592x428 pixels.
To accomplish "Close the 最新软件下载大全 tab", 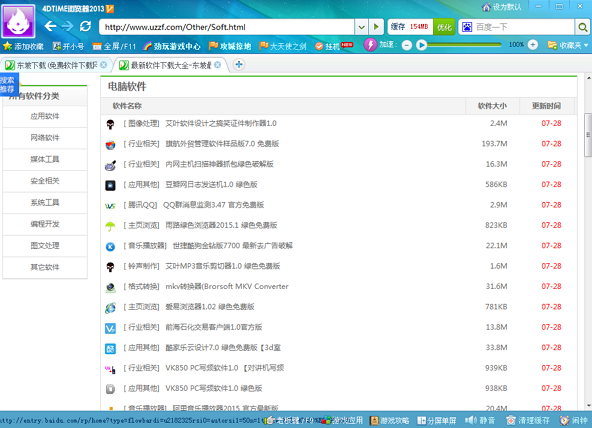I will [217, 65].
